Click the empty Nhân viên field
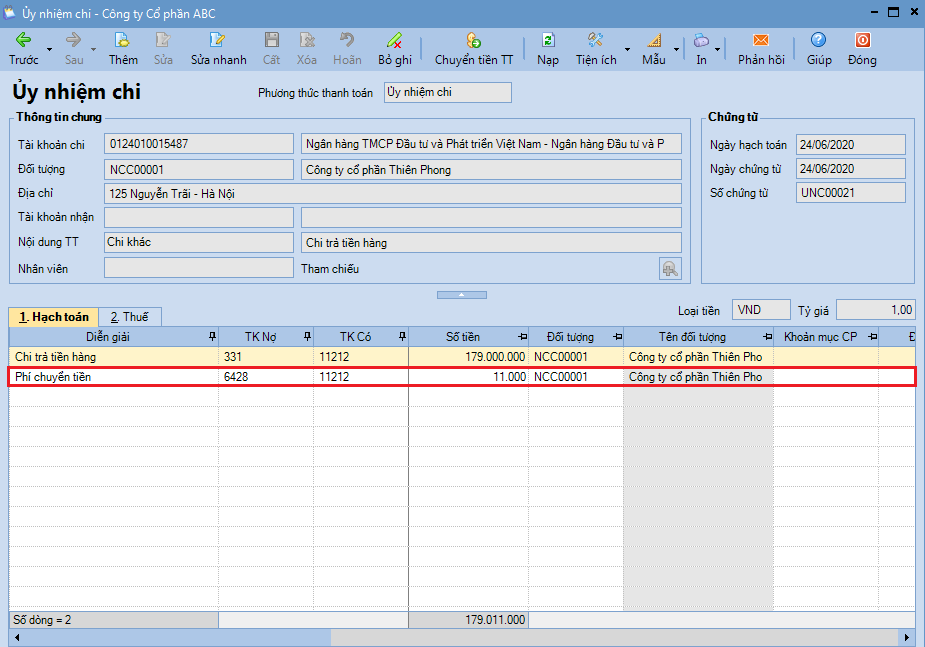The height and width of the screenshot is (647, 925). pos(199,268)
